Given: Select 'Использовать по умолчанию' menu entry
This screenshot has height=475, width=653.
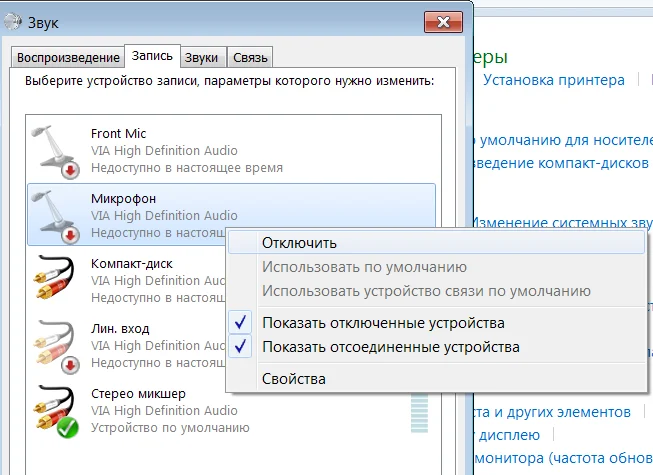Looking at the screenshot, I should pyautogui.click(x=436, y=267).
